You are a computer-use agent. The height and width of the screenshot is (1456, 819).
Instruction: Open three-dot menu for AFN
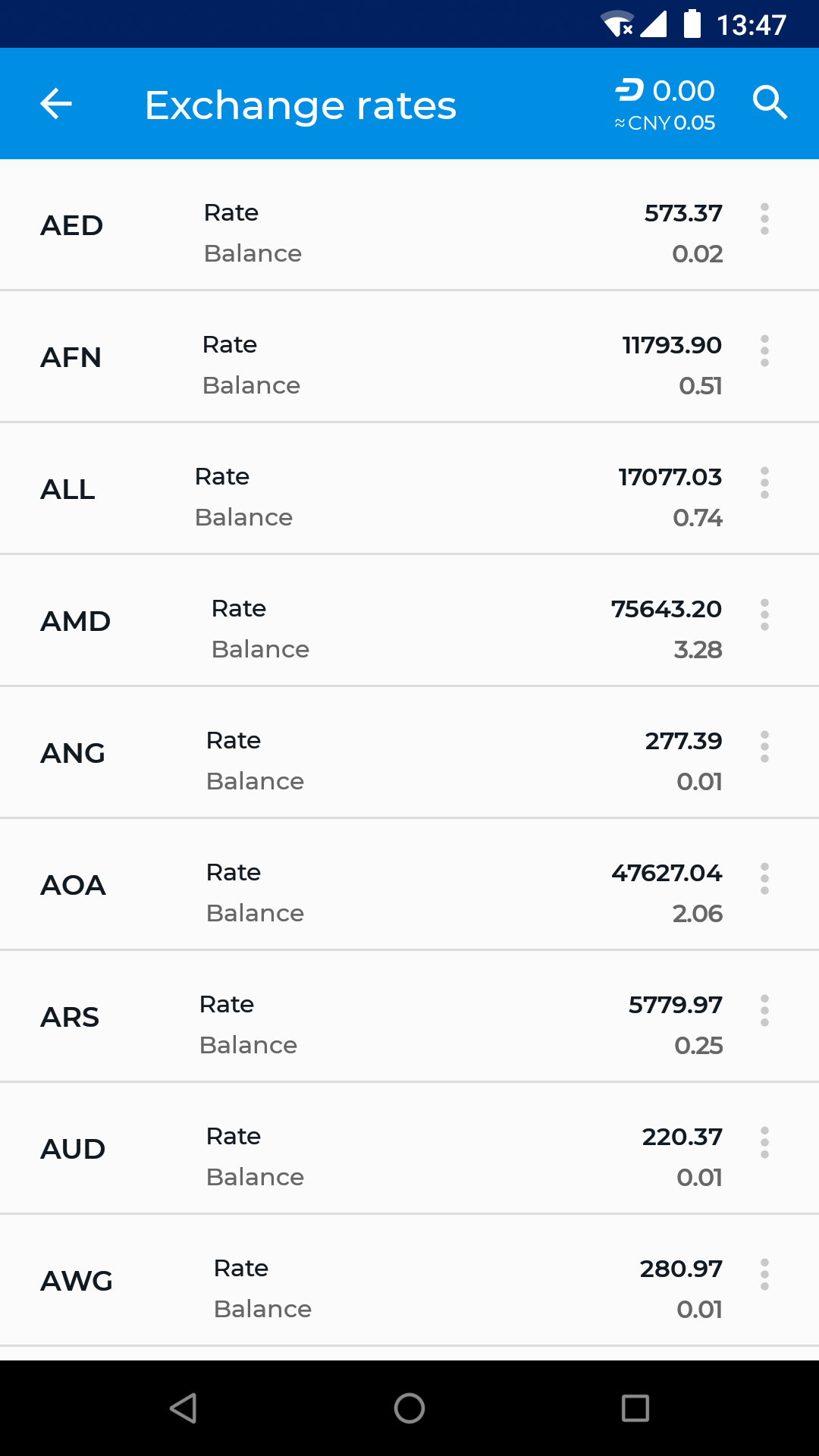[764, 351]
